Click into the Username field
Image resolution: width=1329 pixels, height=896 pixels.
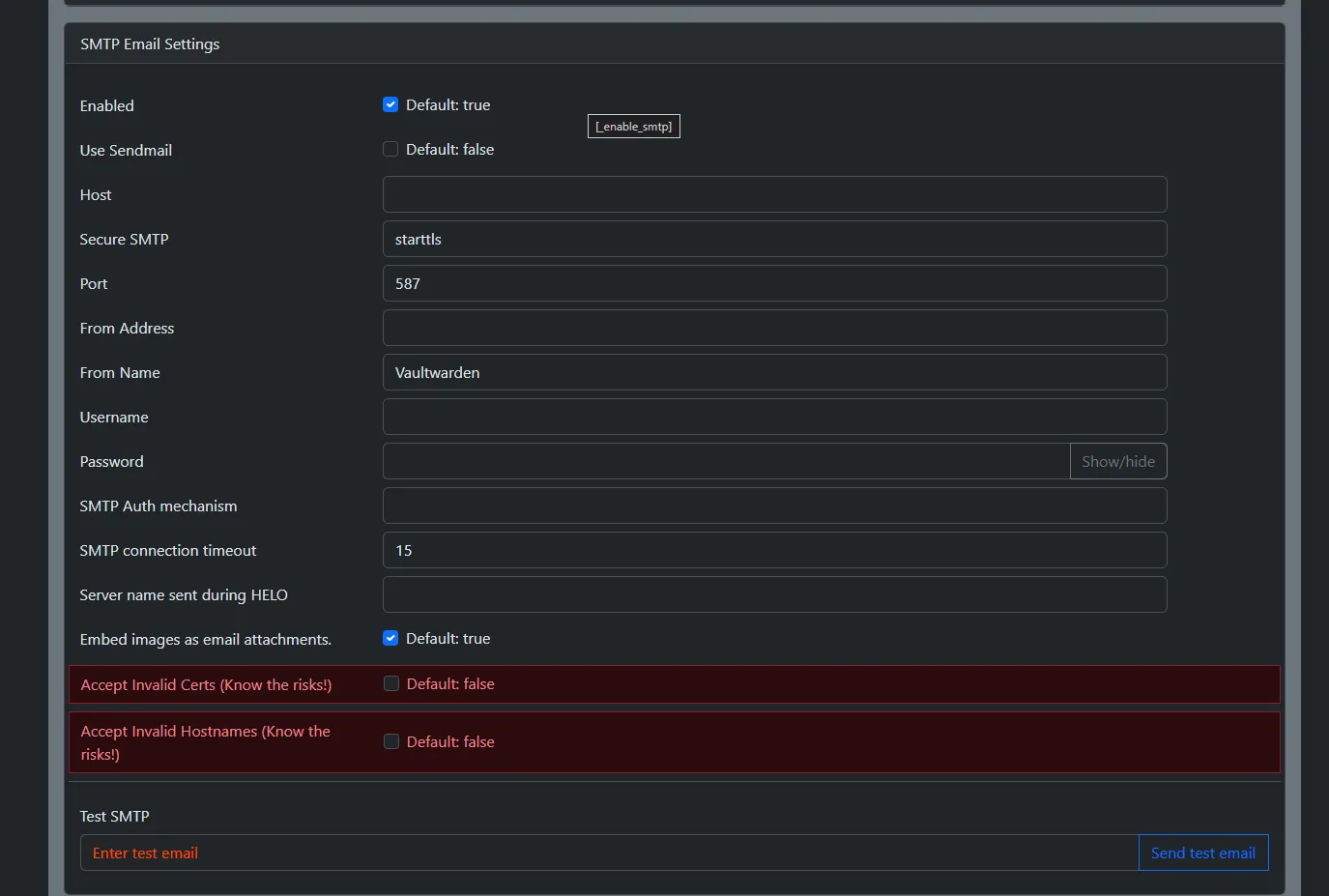(774, 417)
